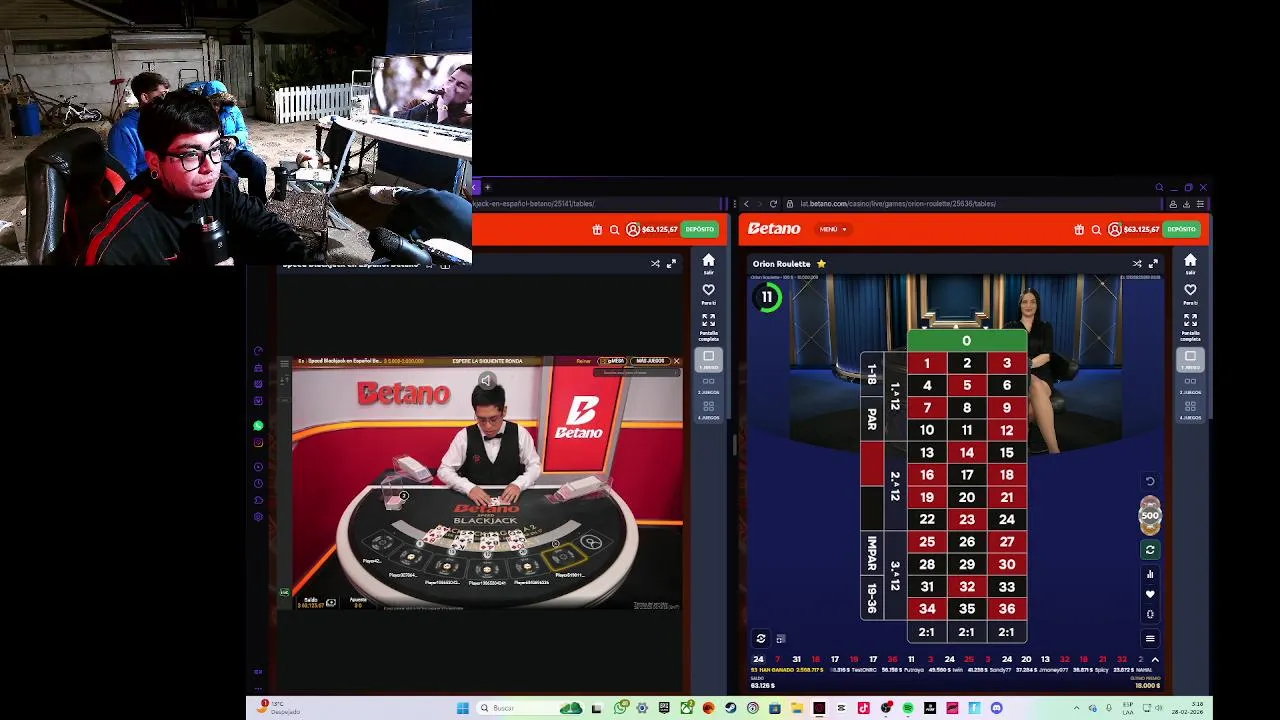Open favorite bets heart icon in roulette game
This screenshot has height=720, width=1280.
coord(1150,594)
